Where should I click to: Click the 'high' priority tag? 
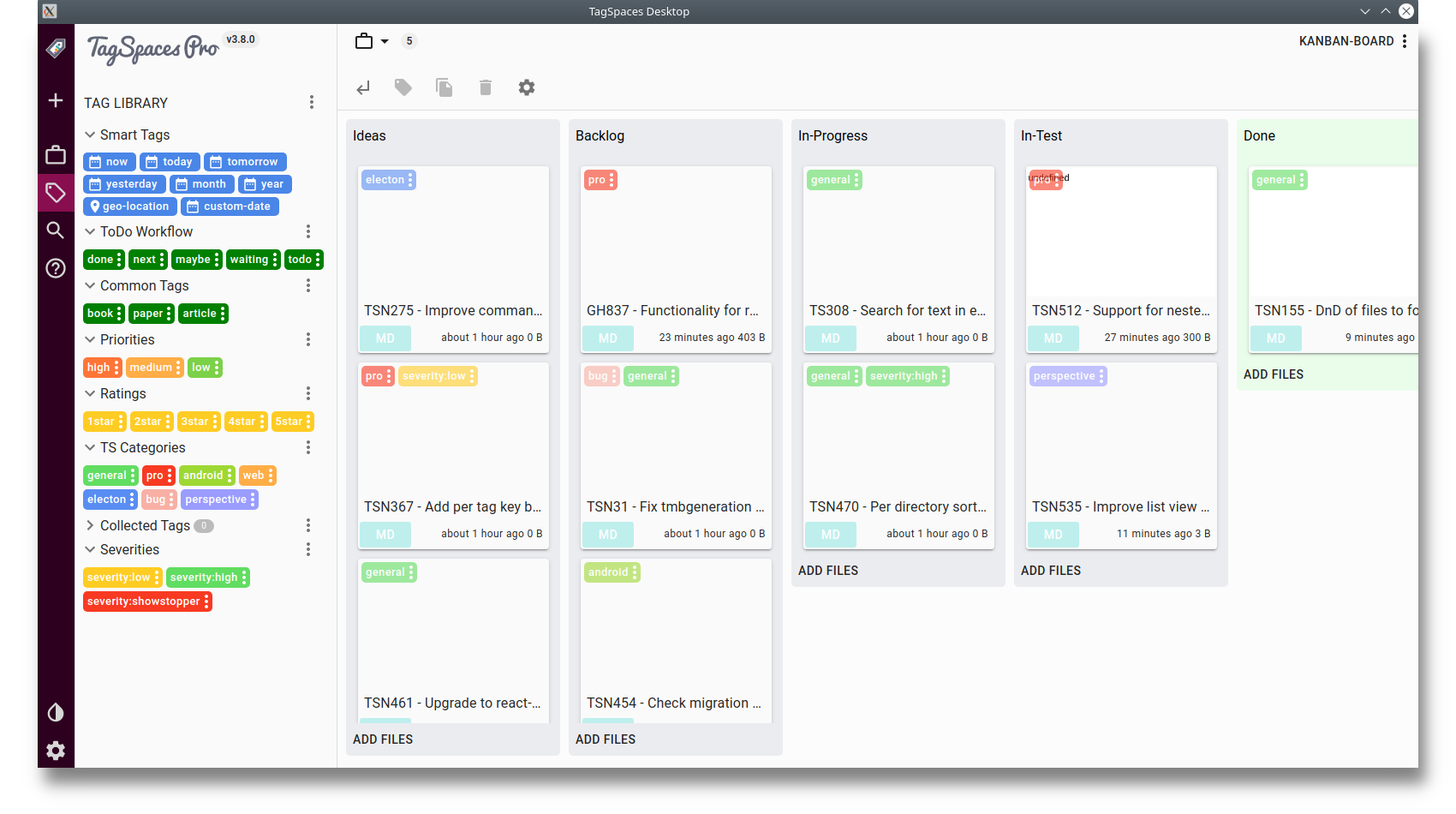click(x=103, y=368)
